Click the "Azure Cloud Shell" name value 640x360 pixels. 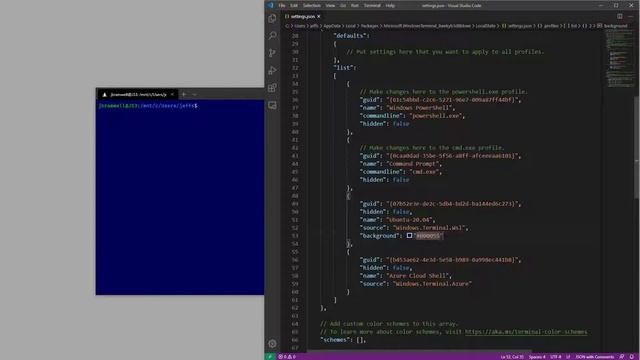point(417,276)
